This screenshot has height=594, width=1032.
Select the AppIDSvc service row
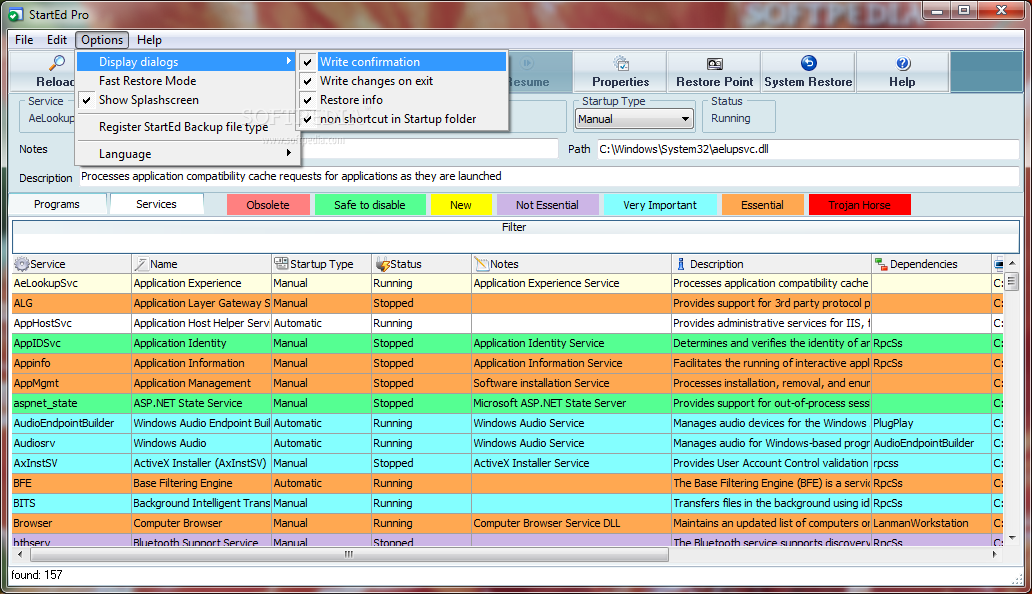coord(507,343)
